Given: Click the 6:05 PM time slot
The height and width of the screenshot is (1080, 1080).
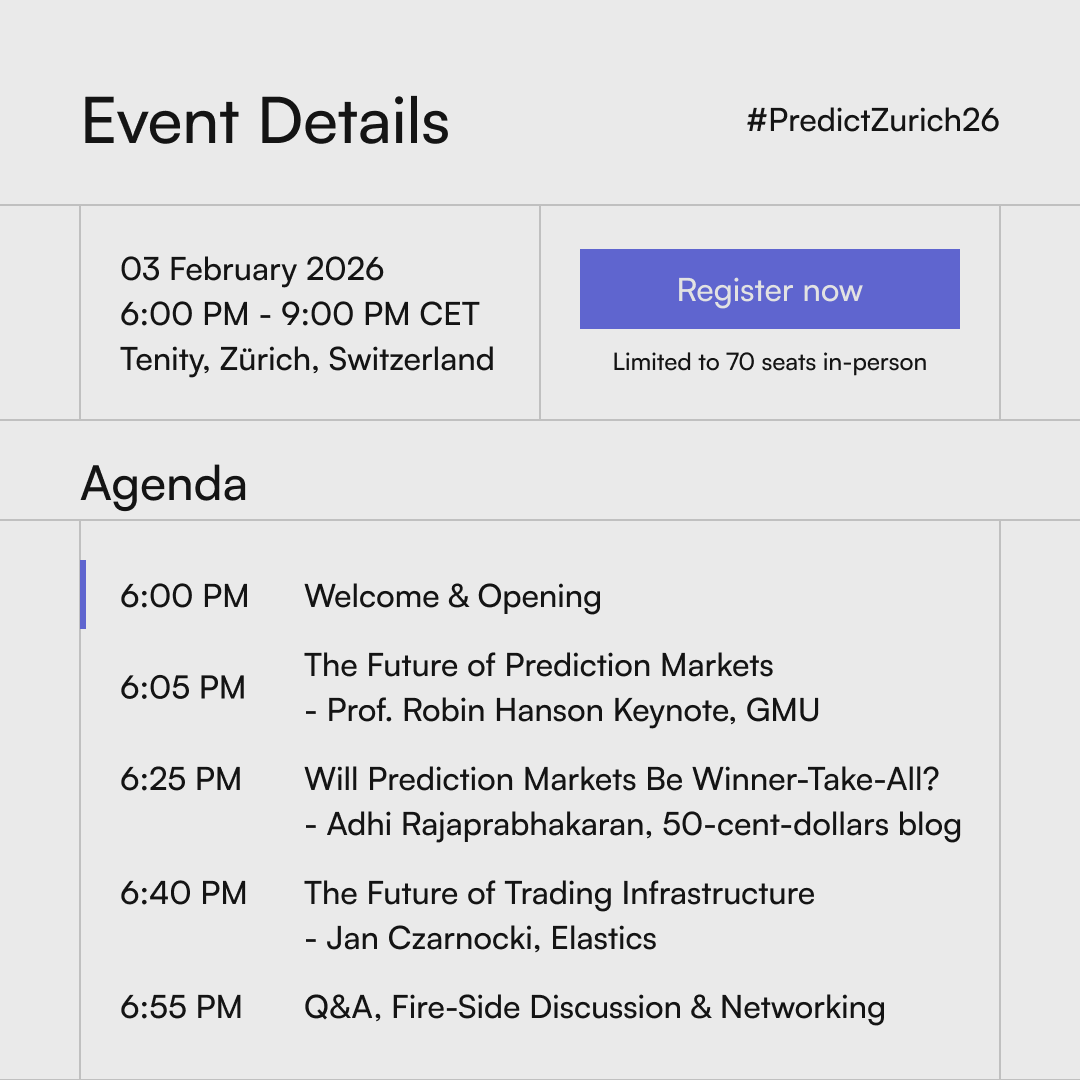Looking at the screenshot, I should 183,688.
